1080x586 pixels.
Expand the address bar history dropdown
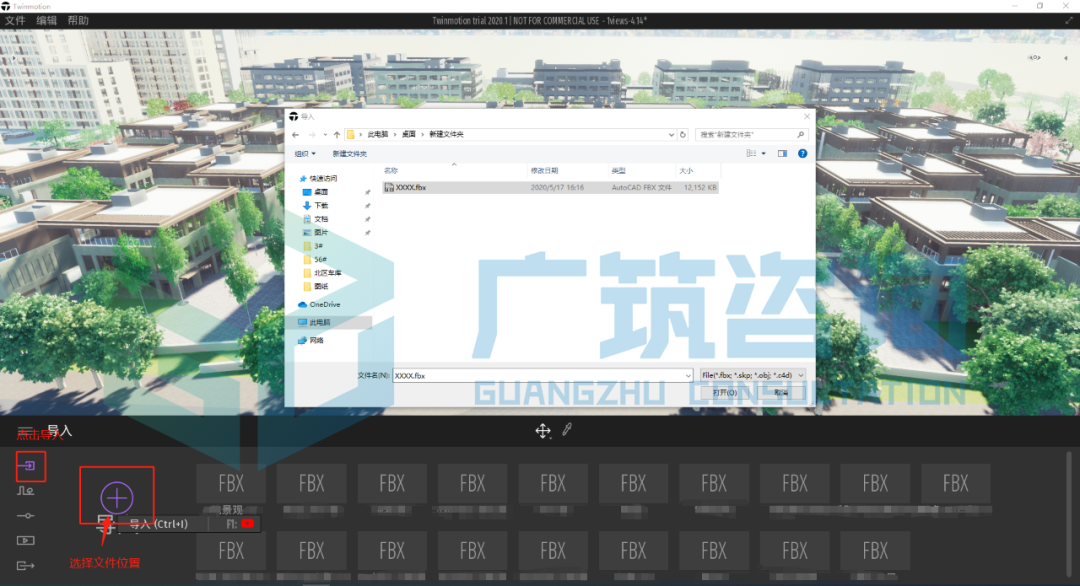[x=672, y=134]
